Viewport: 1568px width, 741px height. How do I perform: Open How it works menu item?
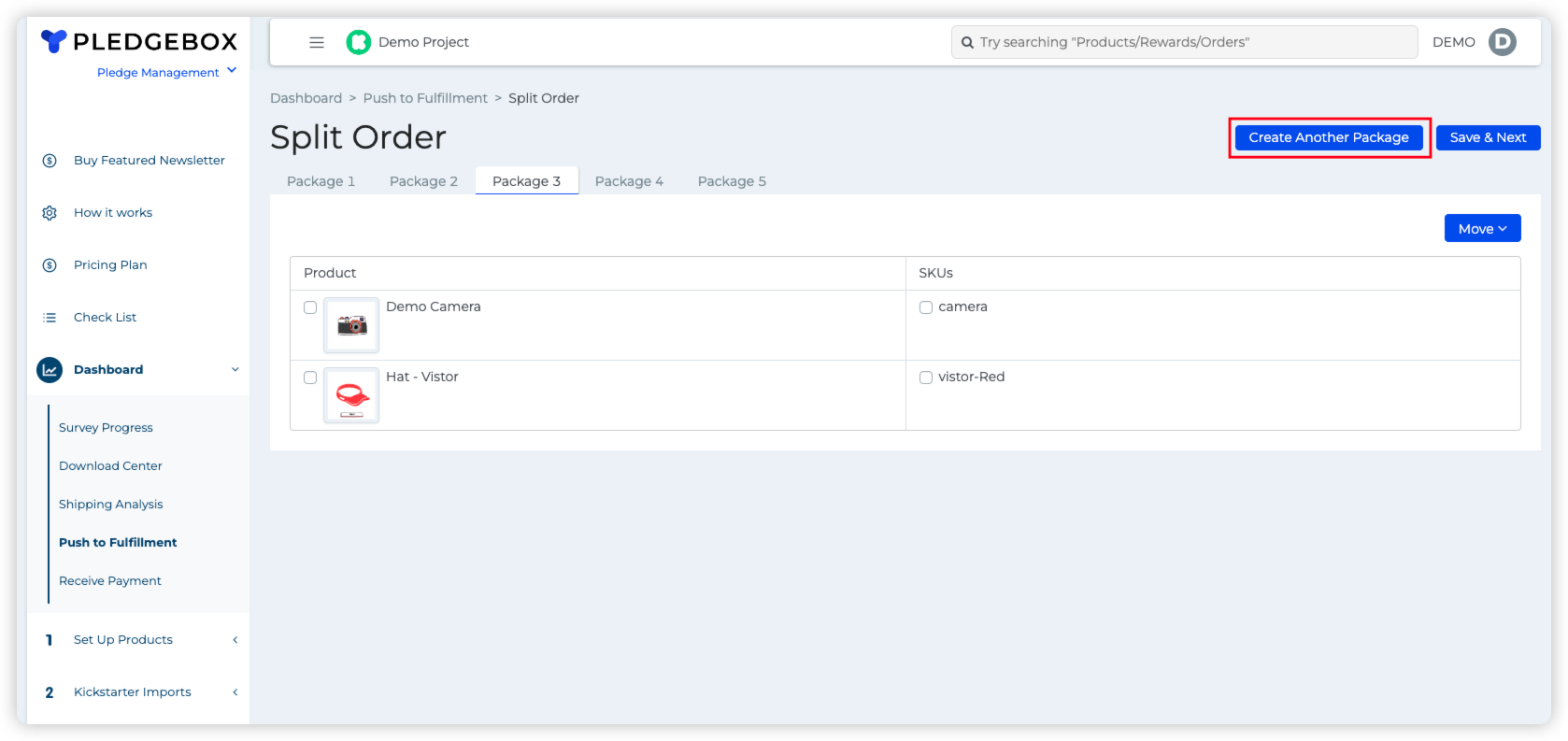coord(113,213)
